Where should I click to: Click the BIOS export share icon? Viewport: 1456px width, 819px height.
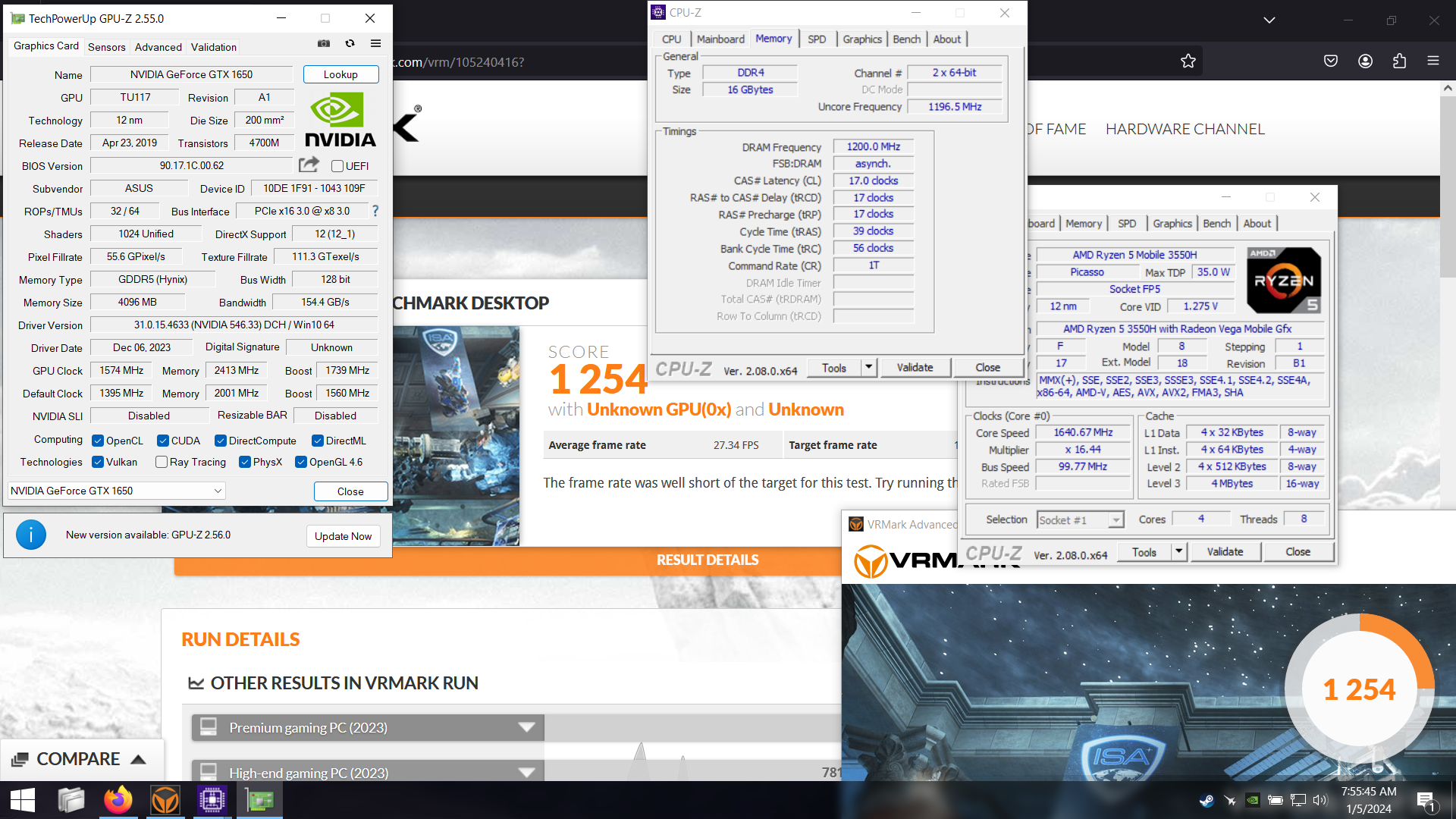[x=309, y=165]
